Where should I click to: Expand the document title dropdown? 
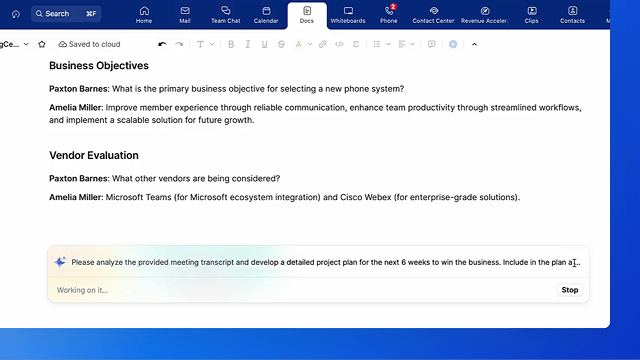[26, 44]
